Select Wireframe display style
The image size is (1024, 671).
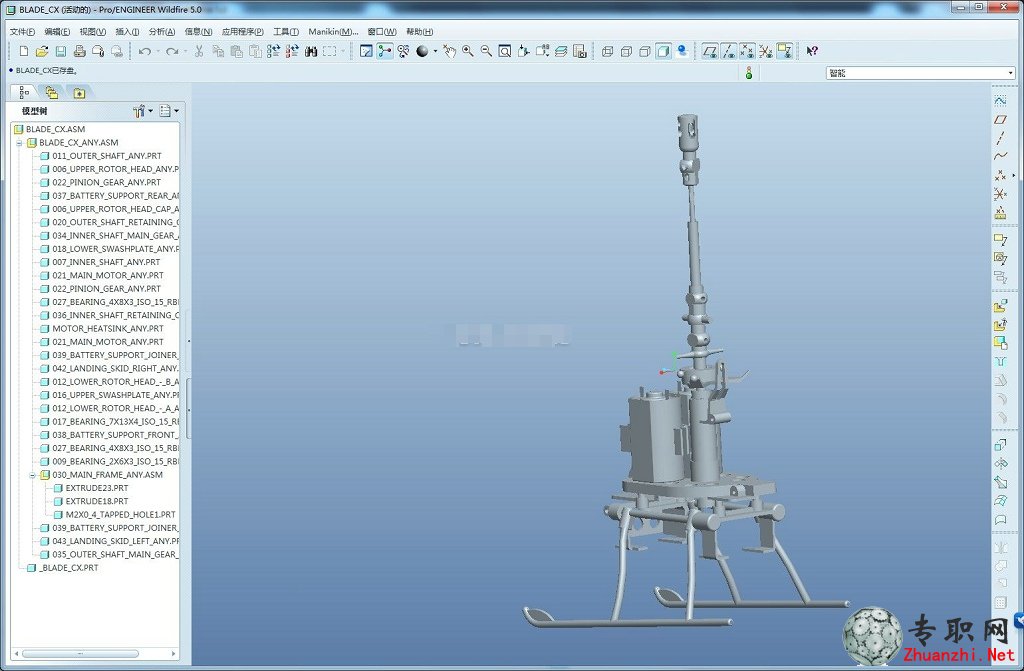[x=607, y=51]
